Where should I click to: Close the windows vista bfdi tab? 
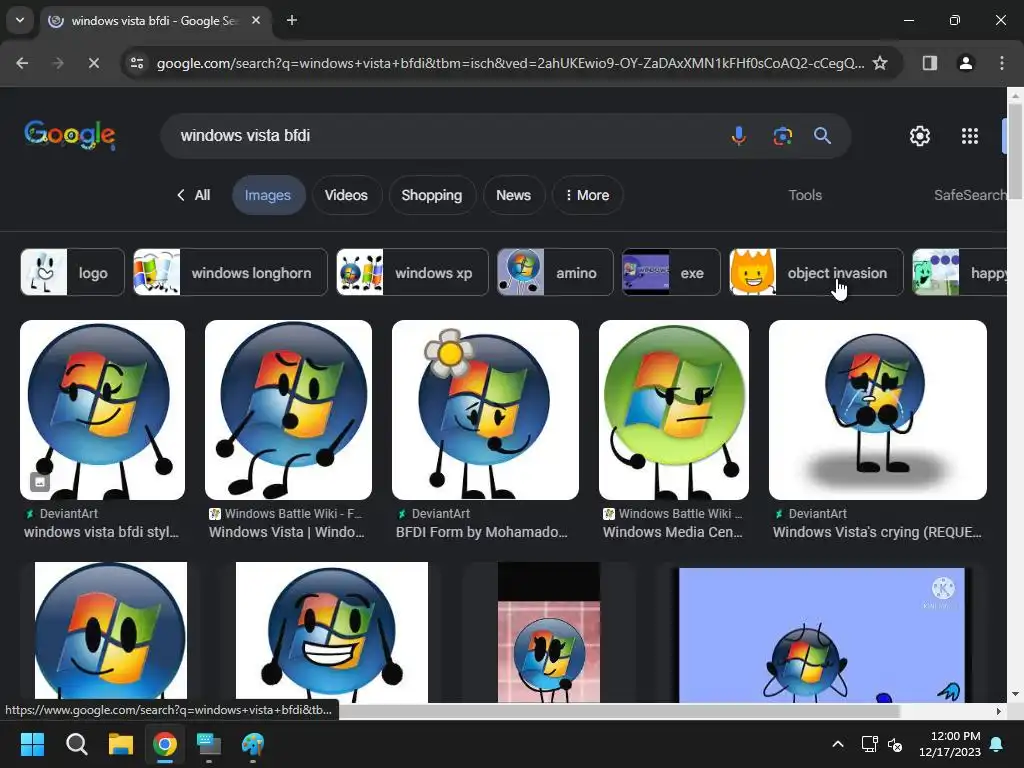coord(256,20)
